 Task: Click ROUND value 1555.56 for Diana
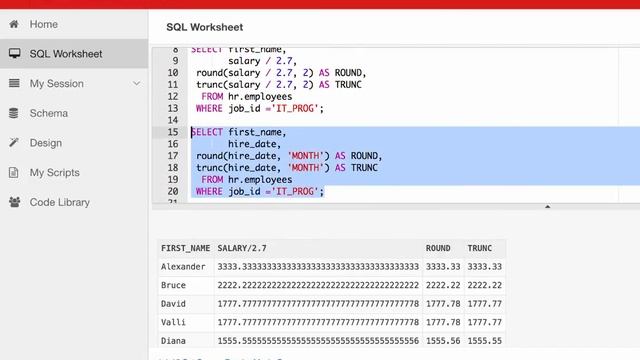443,340
